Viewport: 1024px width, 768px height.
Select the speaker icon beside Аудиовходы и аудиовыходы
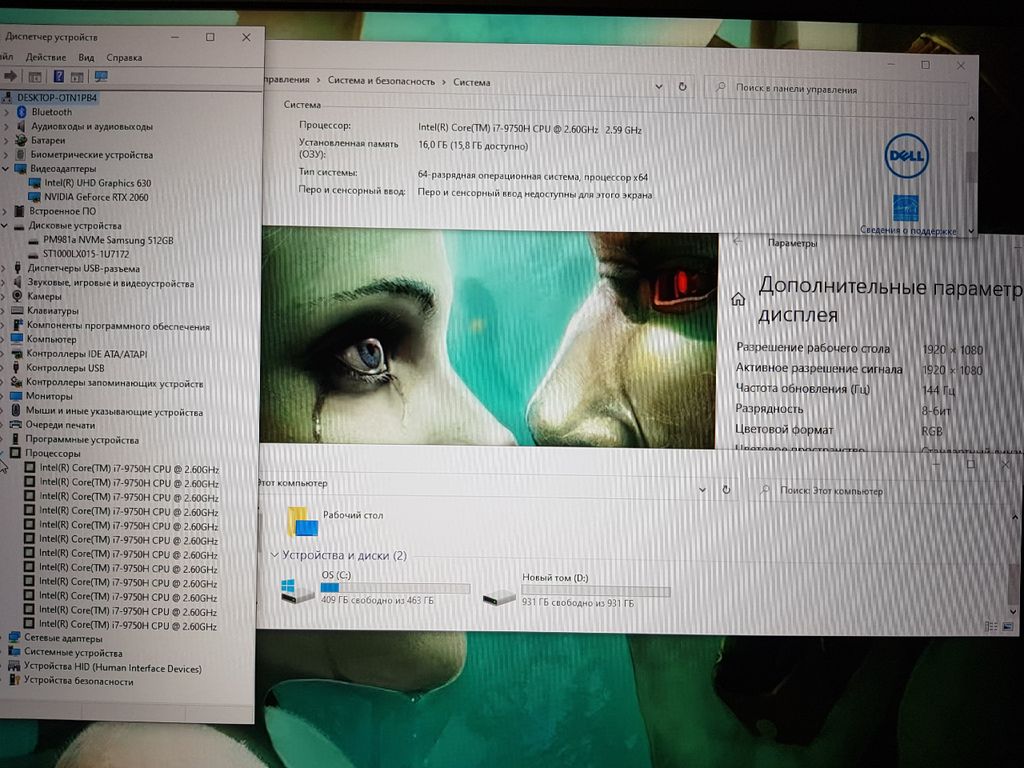pos(21,126)
